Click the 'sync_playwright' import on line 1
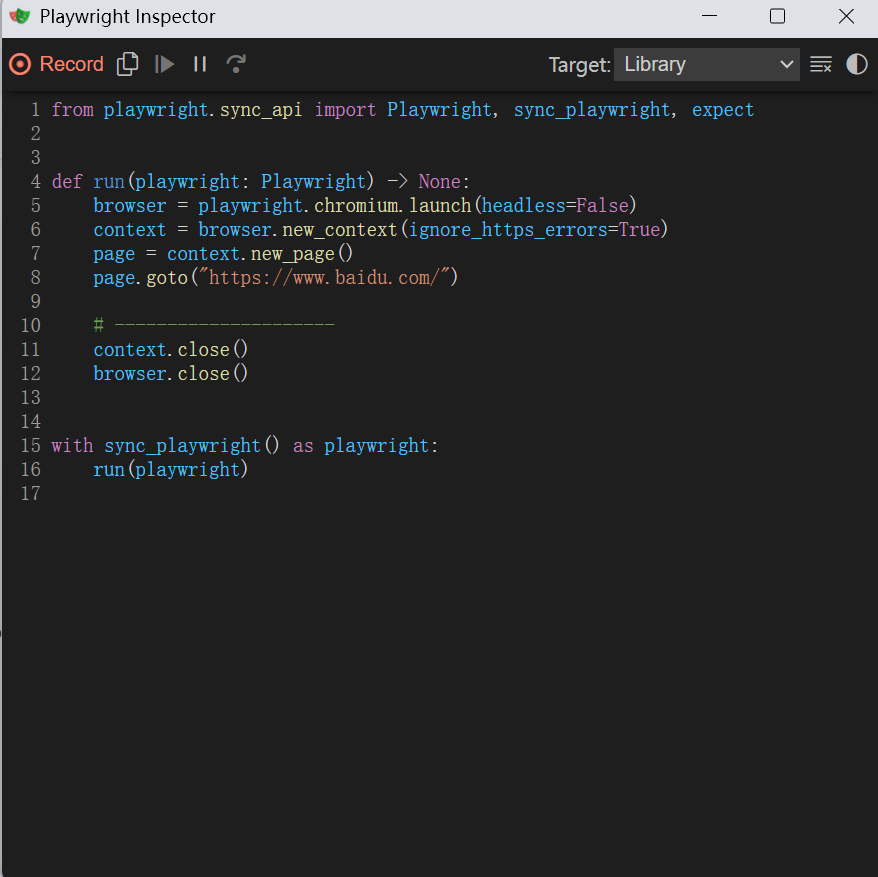This screenshot has height=877, width=878. click(x=591, y=110)
